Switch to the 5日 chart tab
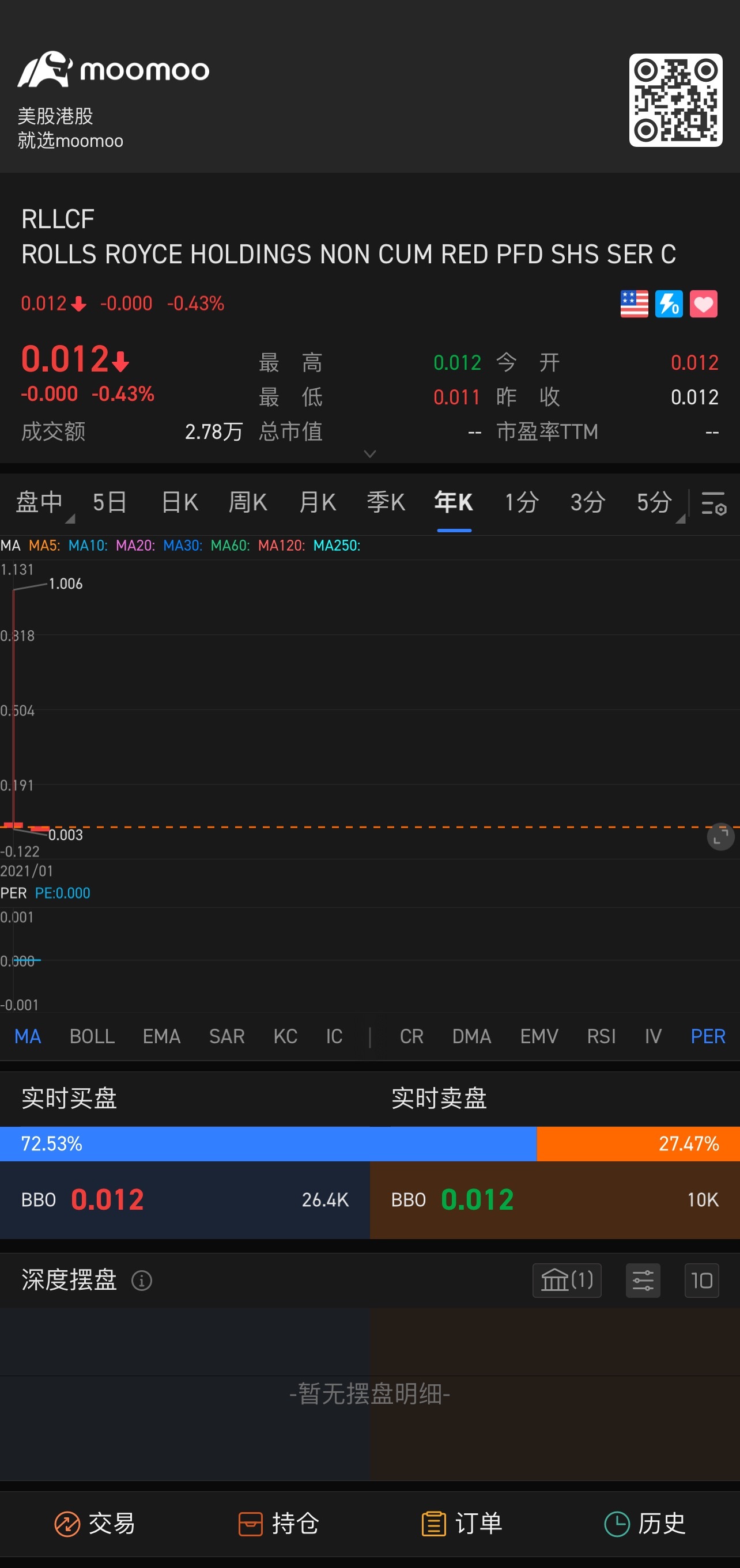Viewport: 740px width, 1568px height. click(110, 502)
